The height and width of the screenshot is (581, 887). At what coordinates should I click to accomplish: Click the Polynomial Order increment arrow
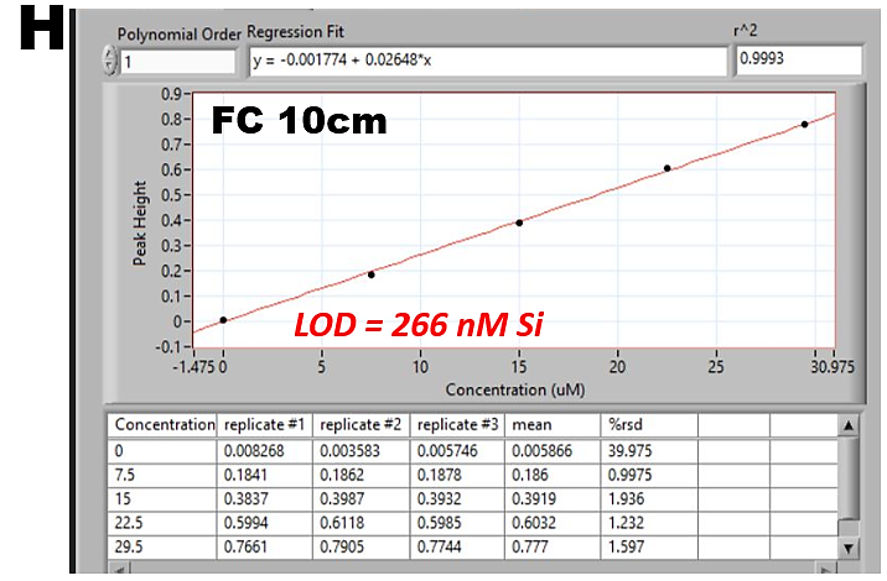(x=110, y=55)
